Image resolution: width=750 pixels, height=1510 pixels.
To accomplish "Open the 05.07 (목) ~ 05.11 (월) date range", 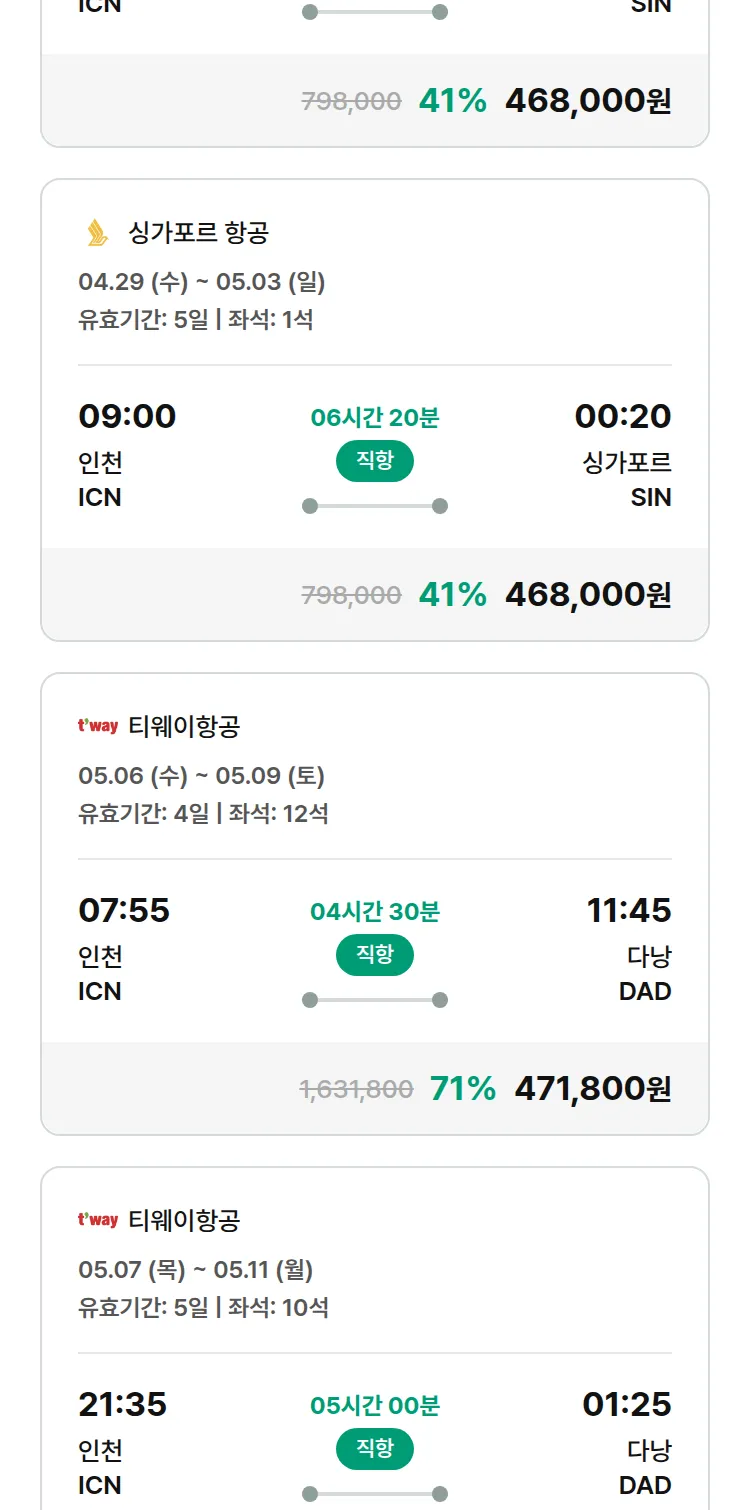I will (x=196, y=1270).
